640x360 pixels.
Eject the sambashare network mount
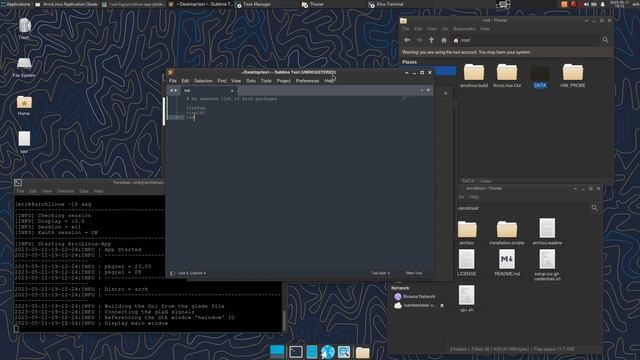click(442, 306)
